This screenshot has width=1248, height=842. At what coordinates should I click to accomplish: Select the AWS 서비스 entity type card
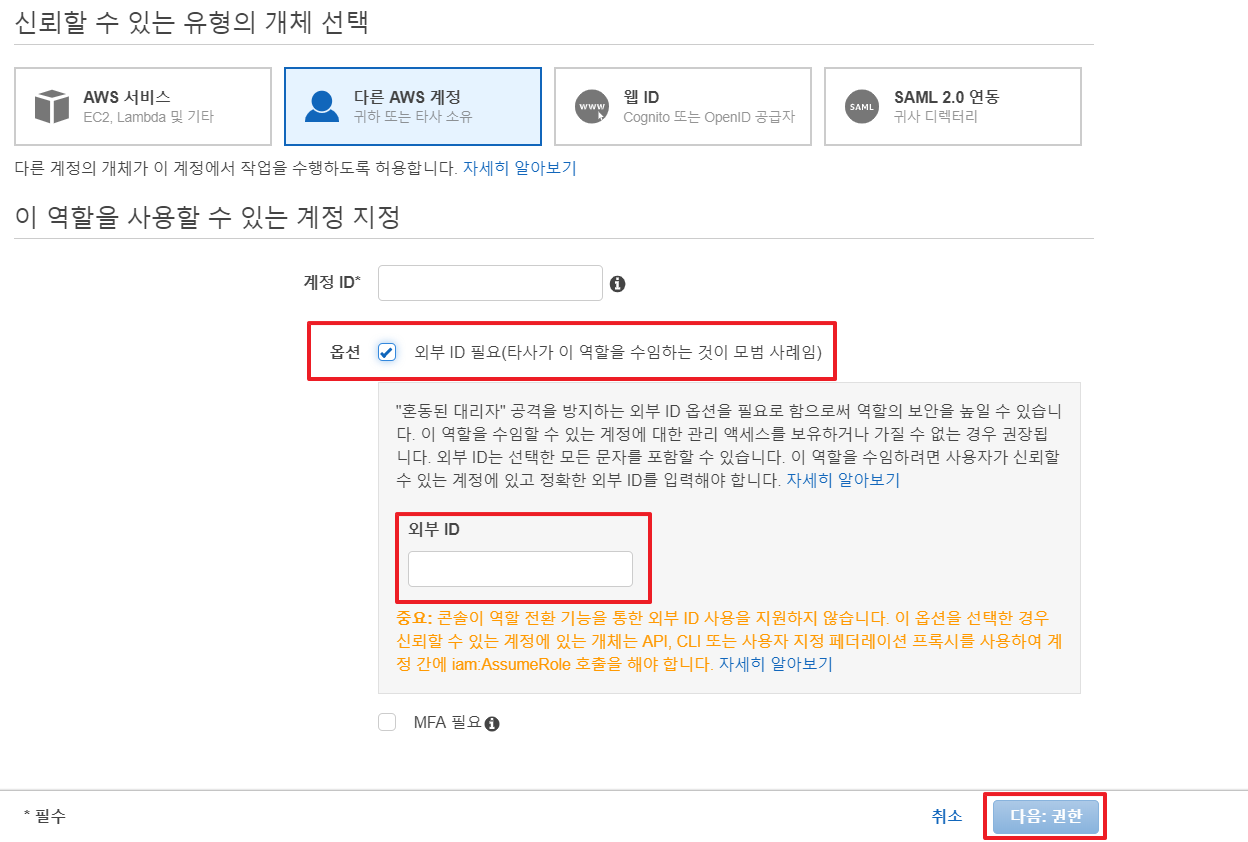(x=143, y=107)
